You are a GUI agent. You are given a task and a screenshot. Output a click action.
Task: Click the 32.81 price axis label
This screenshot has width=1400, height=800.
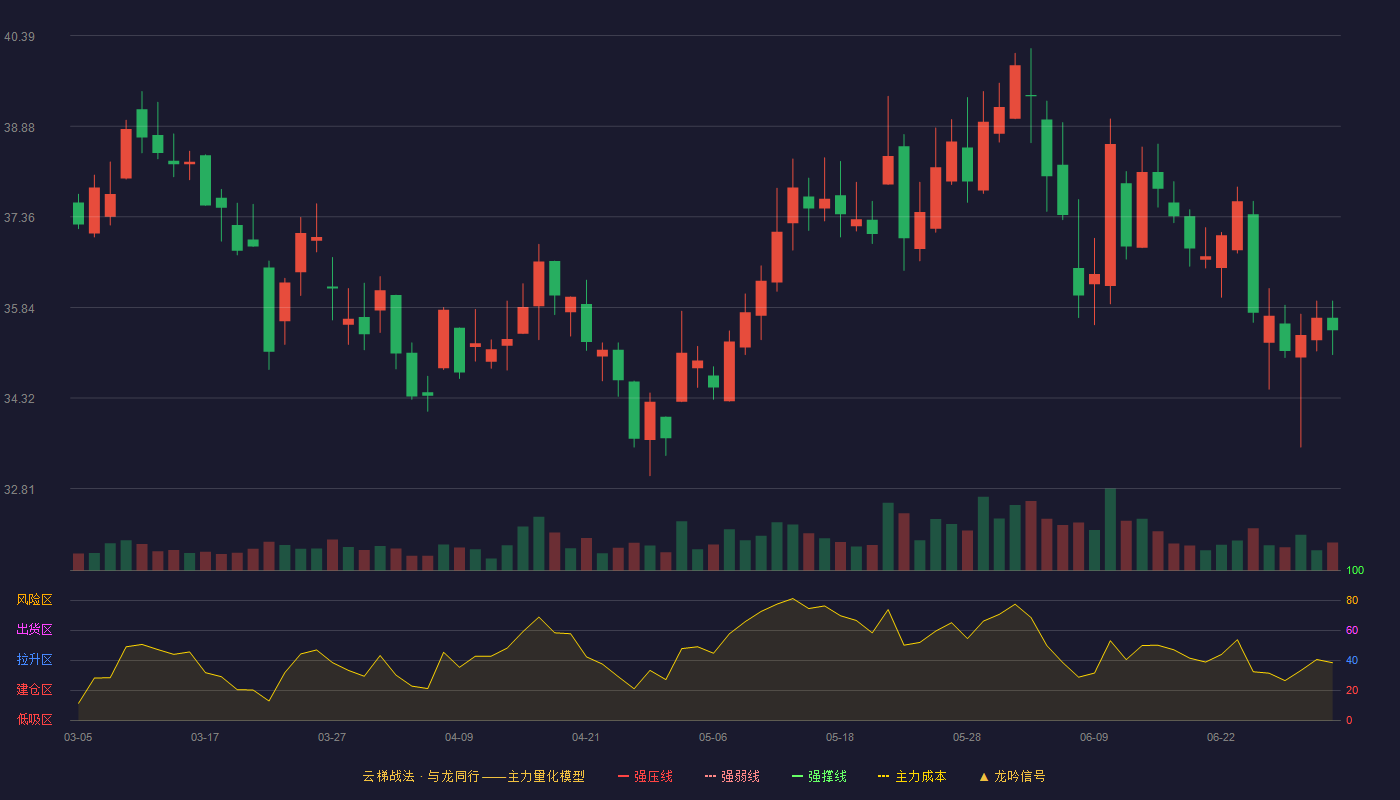coord(20,489)
